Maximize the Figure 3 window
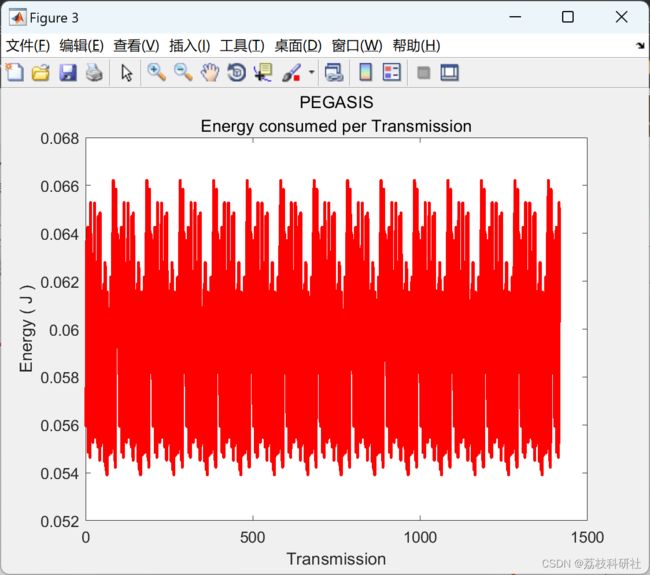Image resolution: width=650 pixels, height=575 pixels. click(x=568, y=17)
